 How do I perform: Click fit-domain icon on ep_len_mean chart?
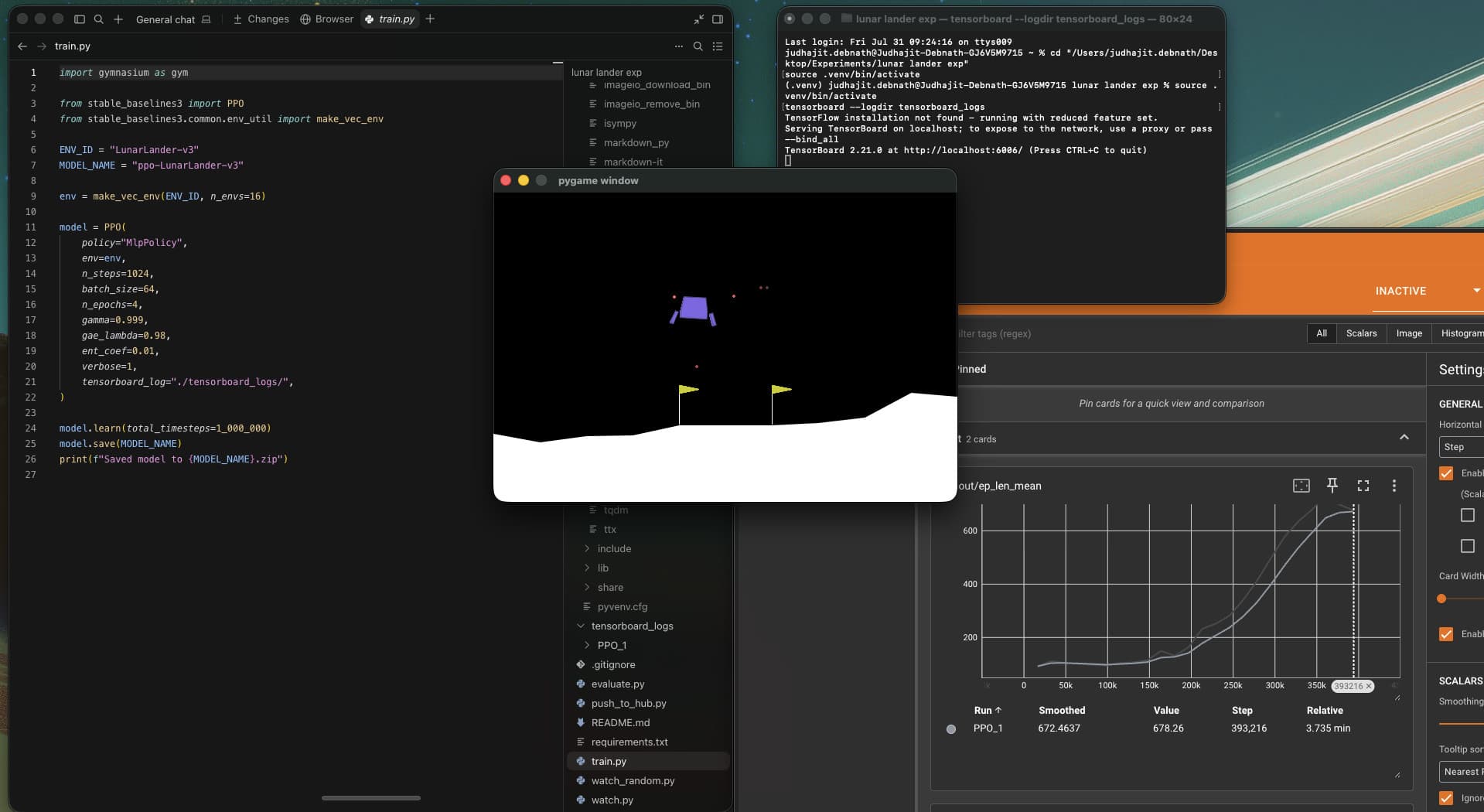pyautogui.click(x=1301, y=486)
